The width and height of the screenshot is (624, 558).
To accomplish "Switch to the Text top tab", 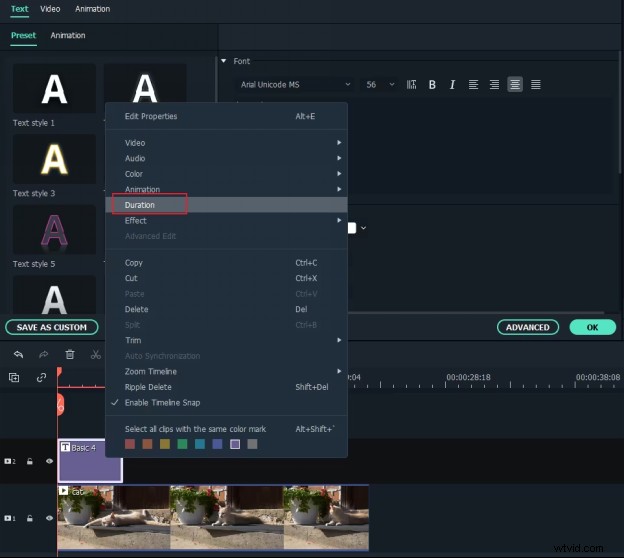I will [x=20, y=9].
